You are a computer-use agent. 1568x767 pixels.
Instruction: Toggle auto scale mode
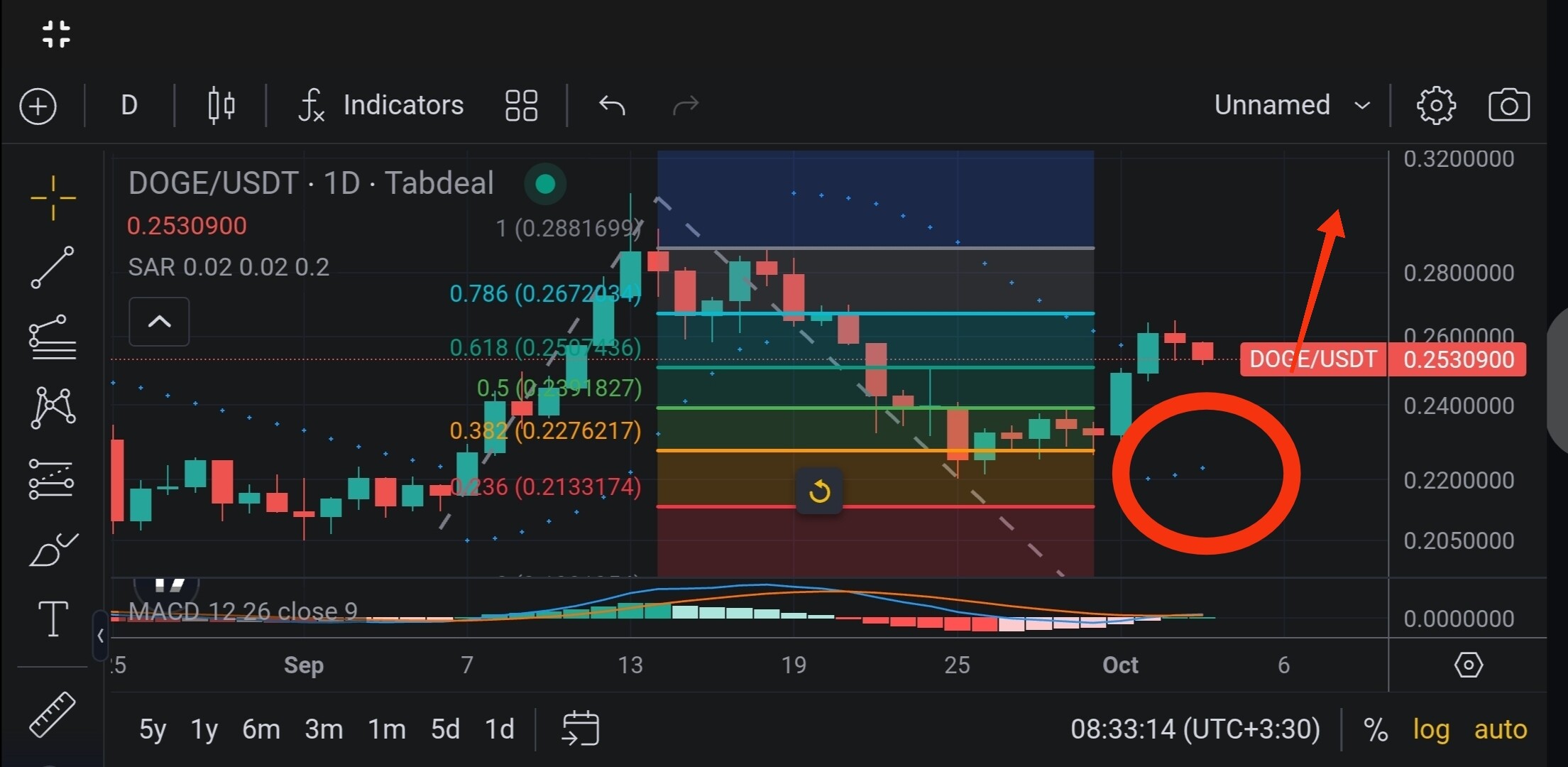pos(1500,729)
